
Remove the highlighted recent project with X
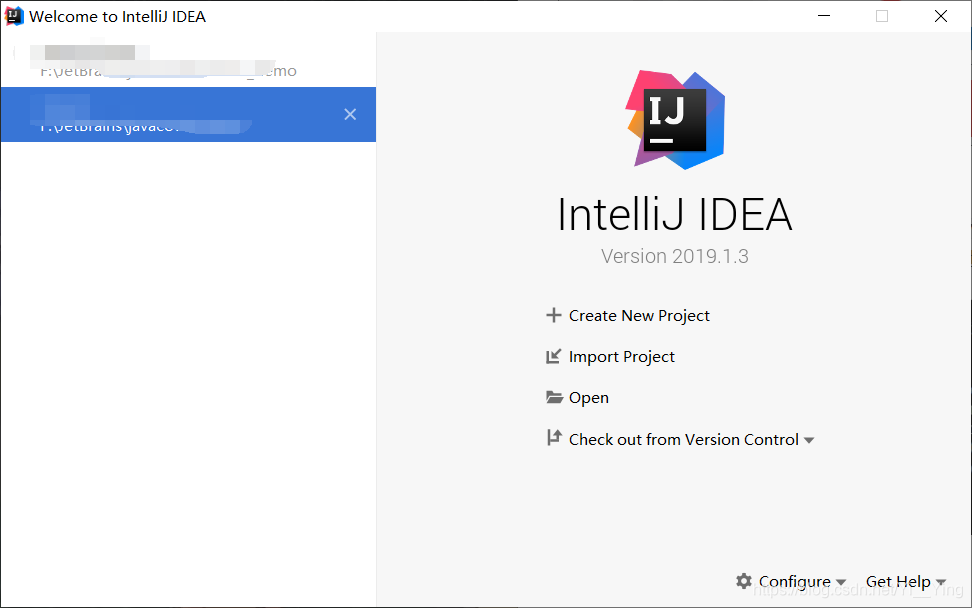350,114
